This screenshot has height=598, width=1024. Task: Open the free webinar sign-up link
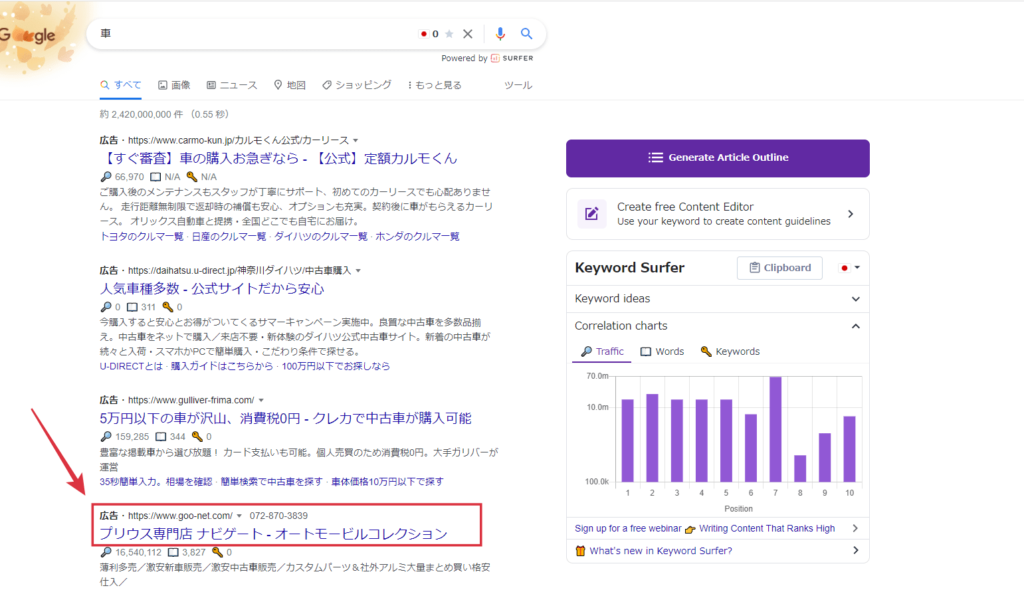705,528
